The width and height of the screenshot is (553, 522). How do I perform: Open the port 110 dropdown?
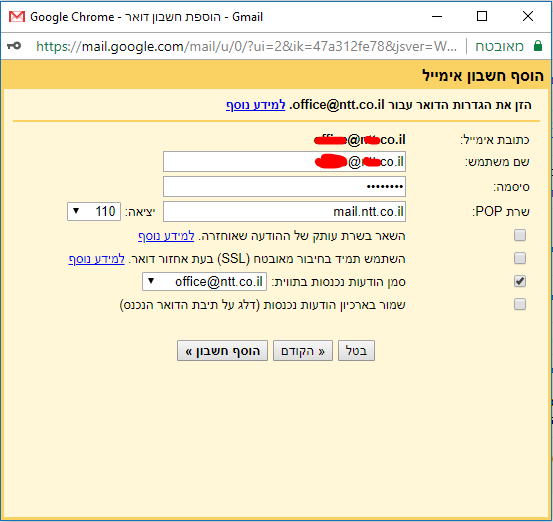point(94,212)
